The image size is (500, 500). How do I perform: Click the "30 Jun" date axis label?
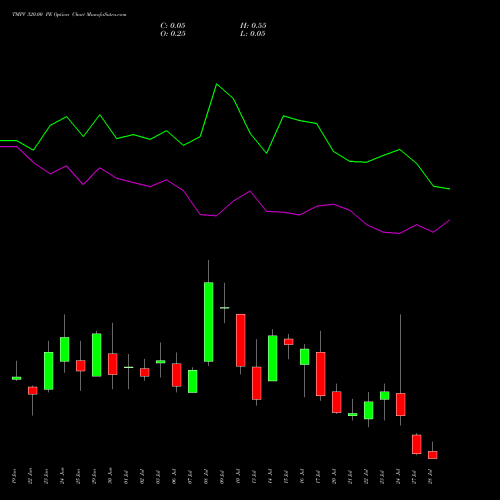(x=110, y=476)
